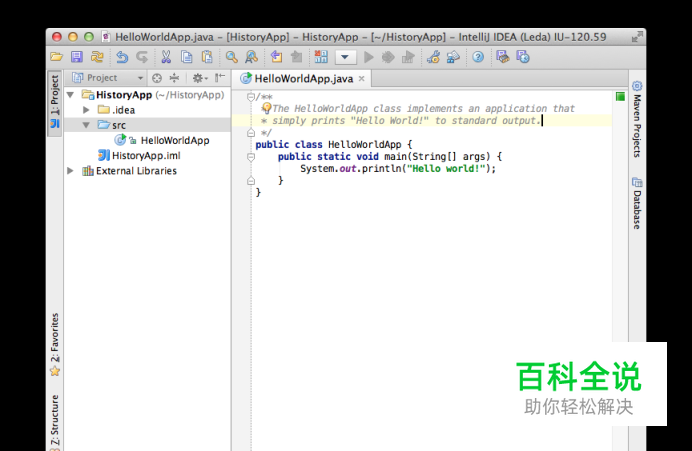This screenshot has height=451, width=692.
Task: Close the HelloWorldApp.java tab
Action: (x=361, y=79)
